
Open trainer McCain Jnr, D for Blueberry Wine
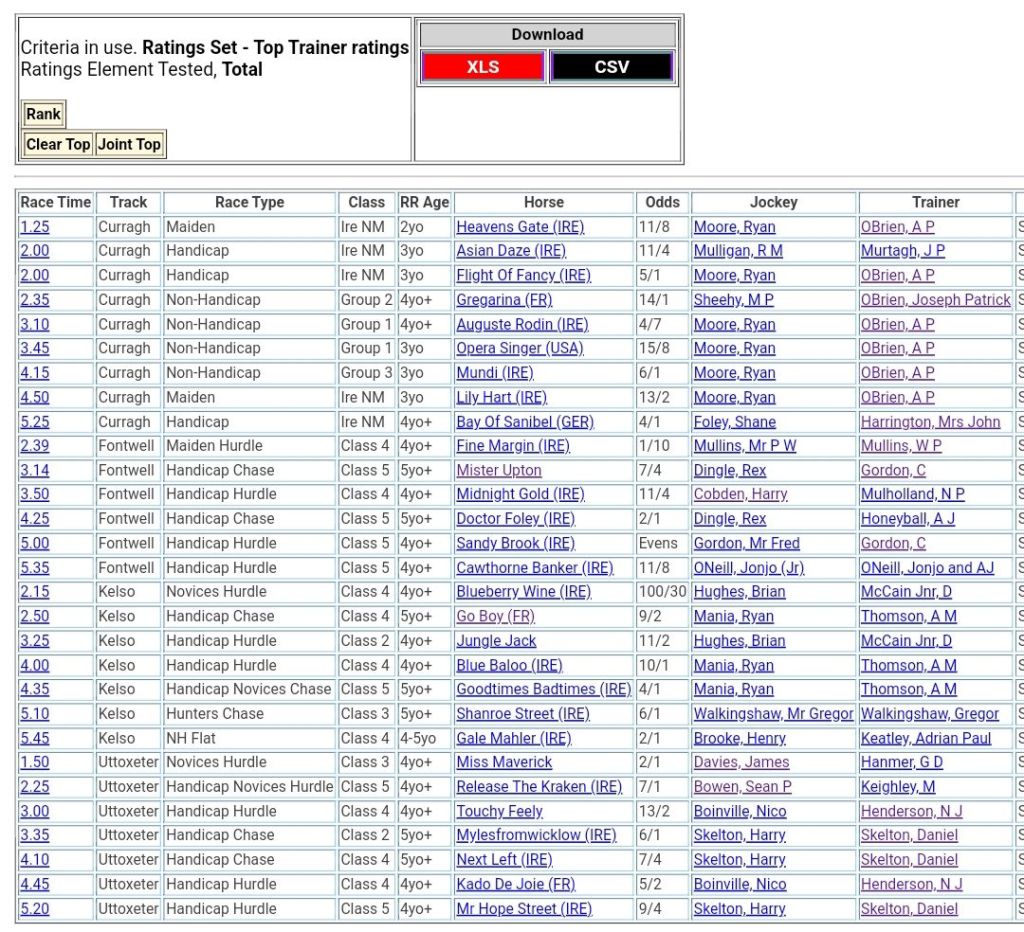pyautogui.click(x=906, y=592)
